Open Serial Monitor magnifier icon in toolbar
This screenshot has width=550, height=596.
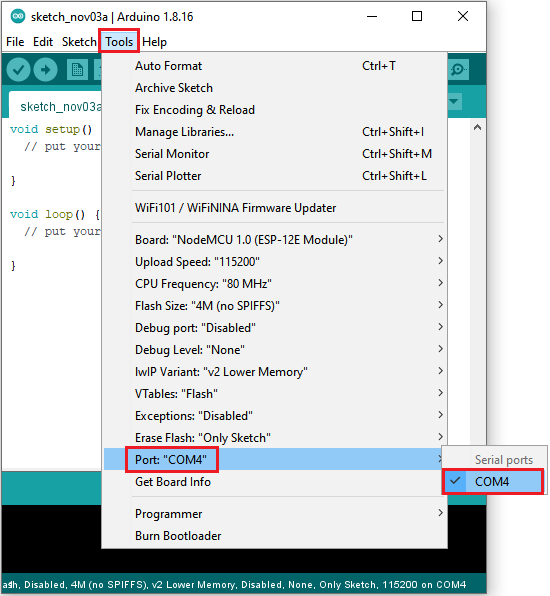coord(458,70)
